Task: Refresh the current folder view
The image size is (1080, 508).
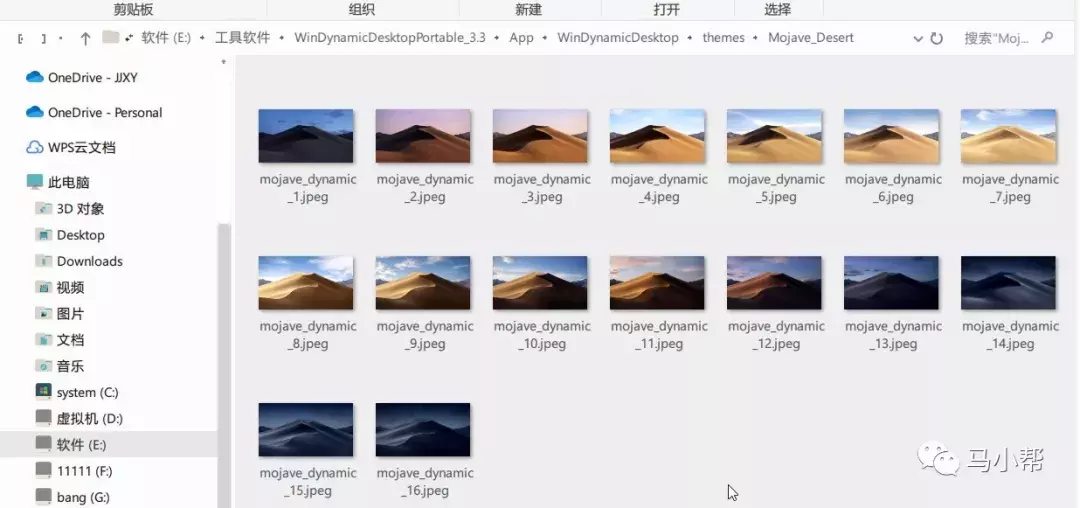Action: pyautogui.click(x=937, y=39)
